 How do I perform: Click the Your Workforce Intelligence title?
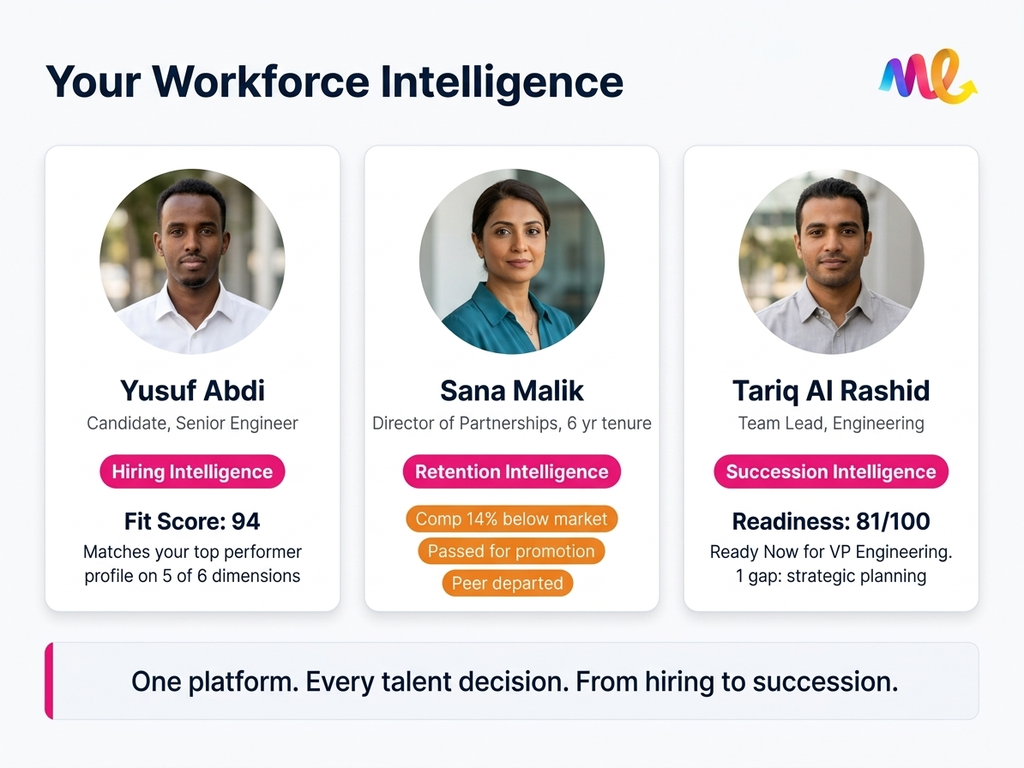[335, 82]
